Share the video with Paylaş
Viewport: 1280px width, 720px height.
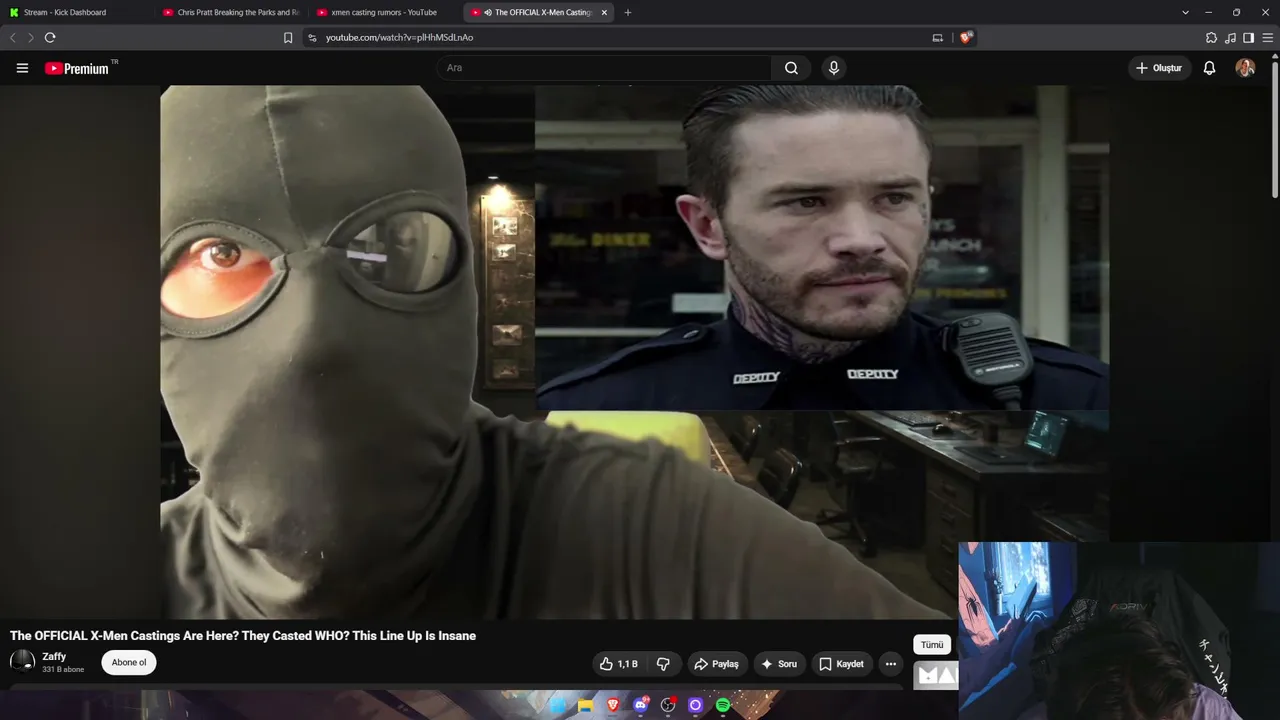[717, 664]
